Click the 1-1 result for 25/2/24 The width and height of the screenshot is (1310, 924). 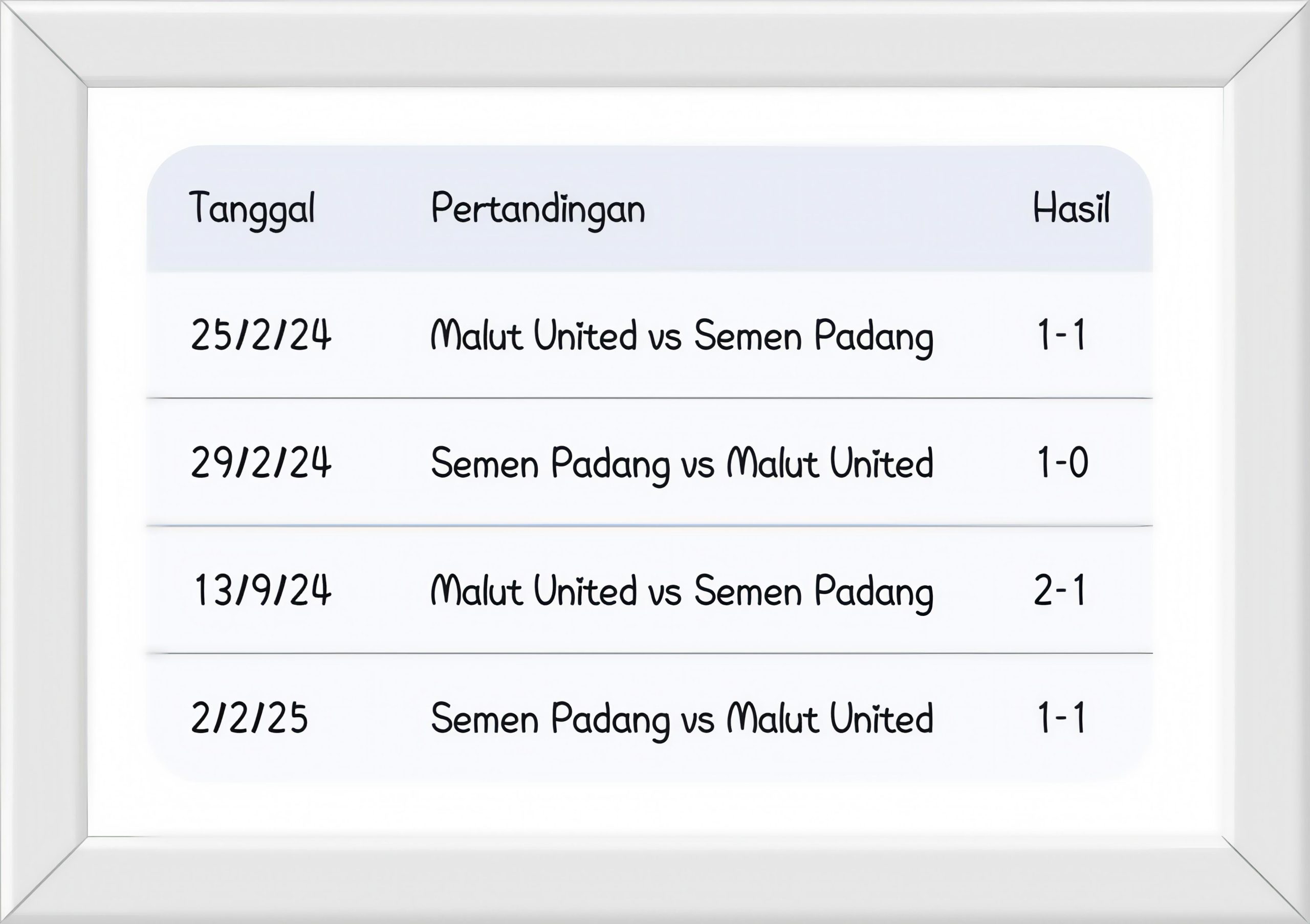coord(1061,336)
